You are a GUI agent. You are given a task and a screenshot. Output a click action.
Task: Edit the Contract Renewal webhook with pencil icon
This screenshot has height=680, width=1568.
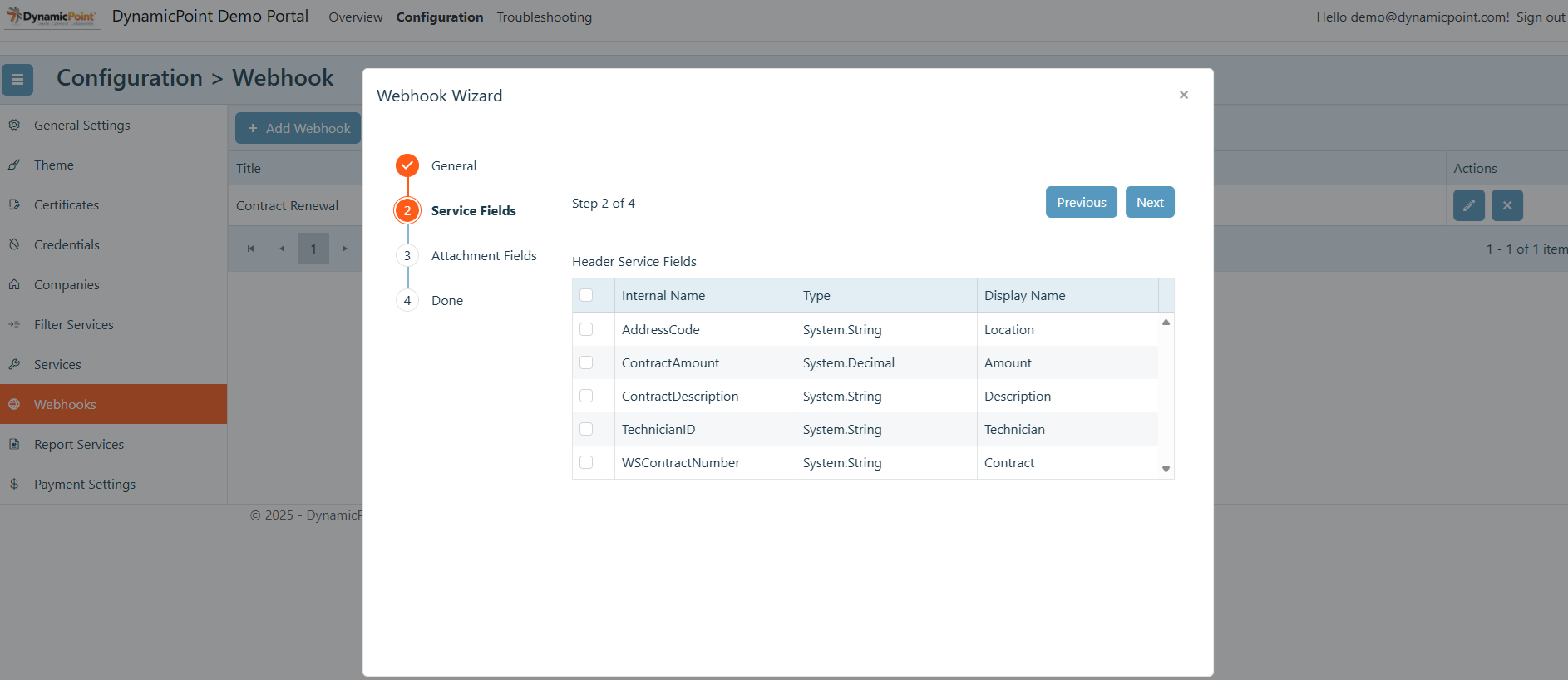[x=1469, y=205]
